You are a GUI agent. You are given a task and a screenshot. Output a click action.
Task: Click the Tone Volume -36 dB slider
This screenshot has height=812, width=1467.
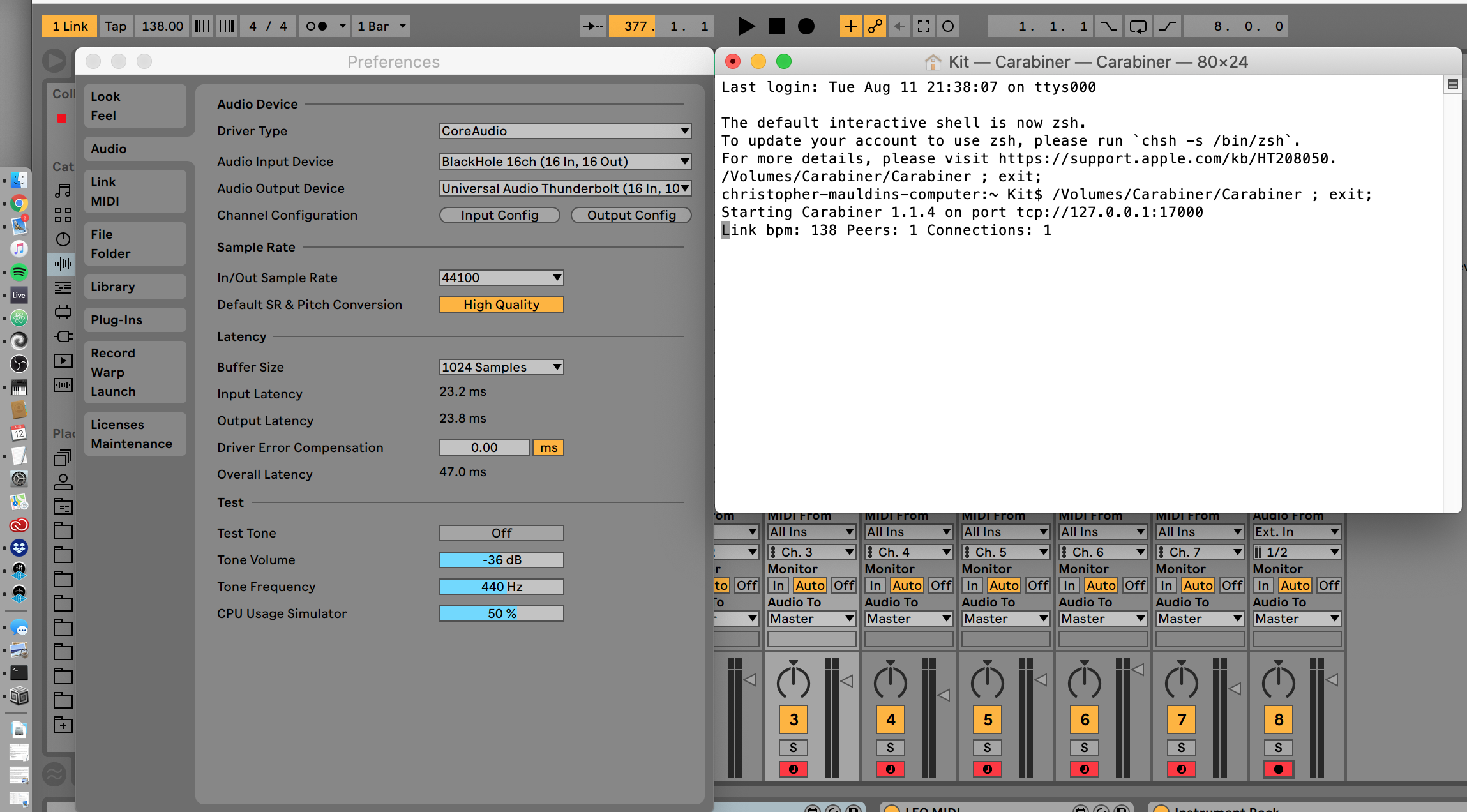point(501,560)
